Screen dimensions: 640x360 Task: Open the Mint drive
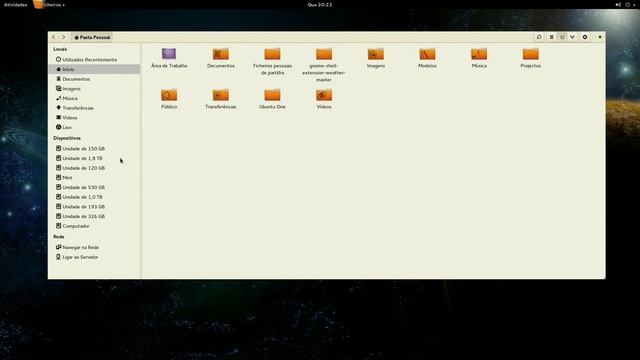94,178
